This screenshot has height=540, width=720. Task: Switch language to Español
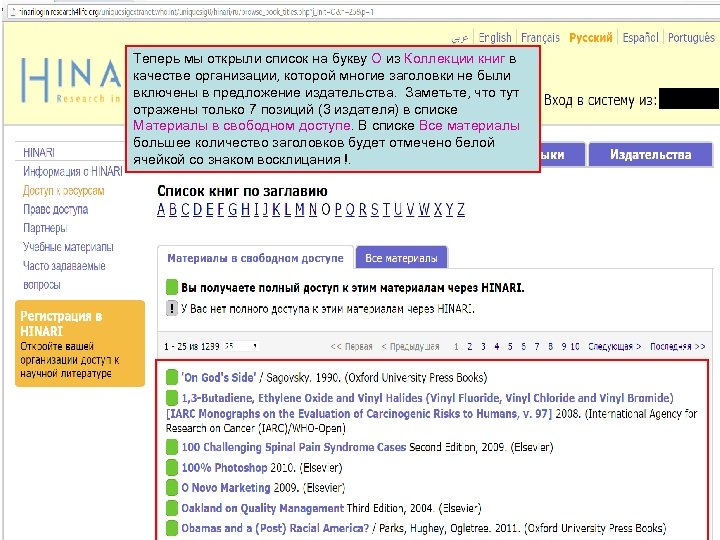640,38
